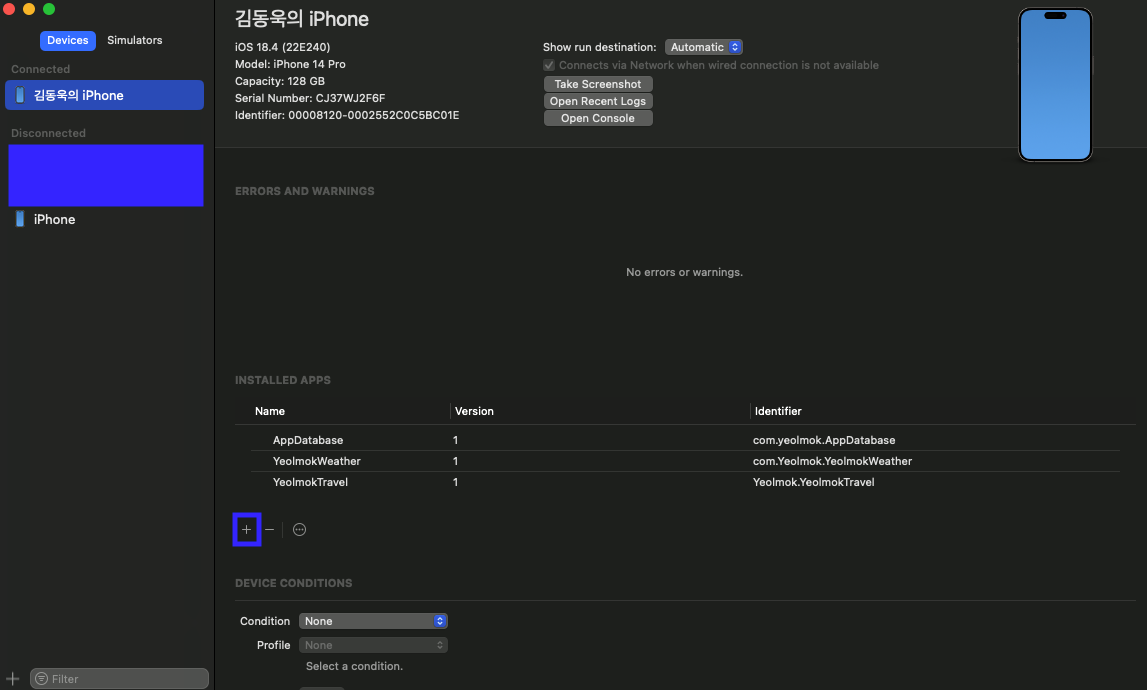Switch to the Simulators tab
This screenshot has width=1147, height=690.
(135, 40)
